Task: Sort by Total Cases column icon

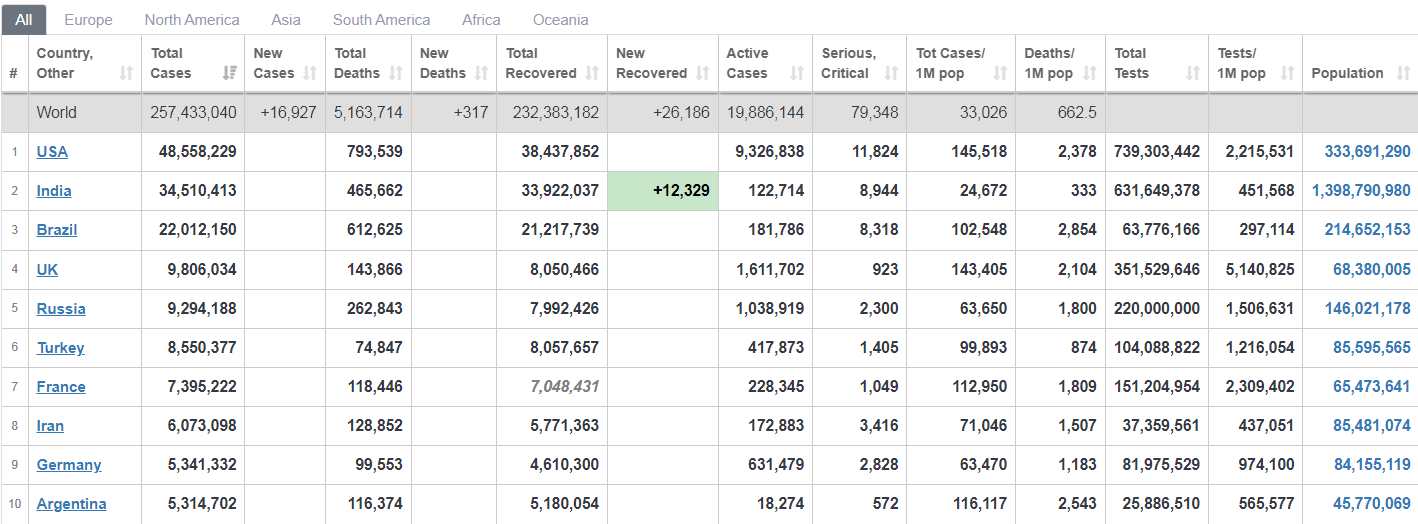Action: pos(229,73)
